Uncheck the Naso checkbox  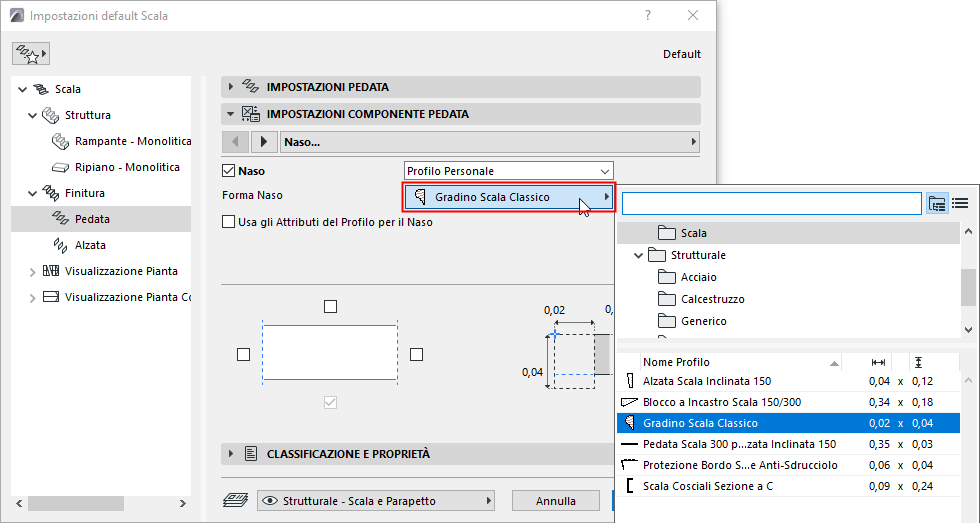click(x=229, y=171)
